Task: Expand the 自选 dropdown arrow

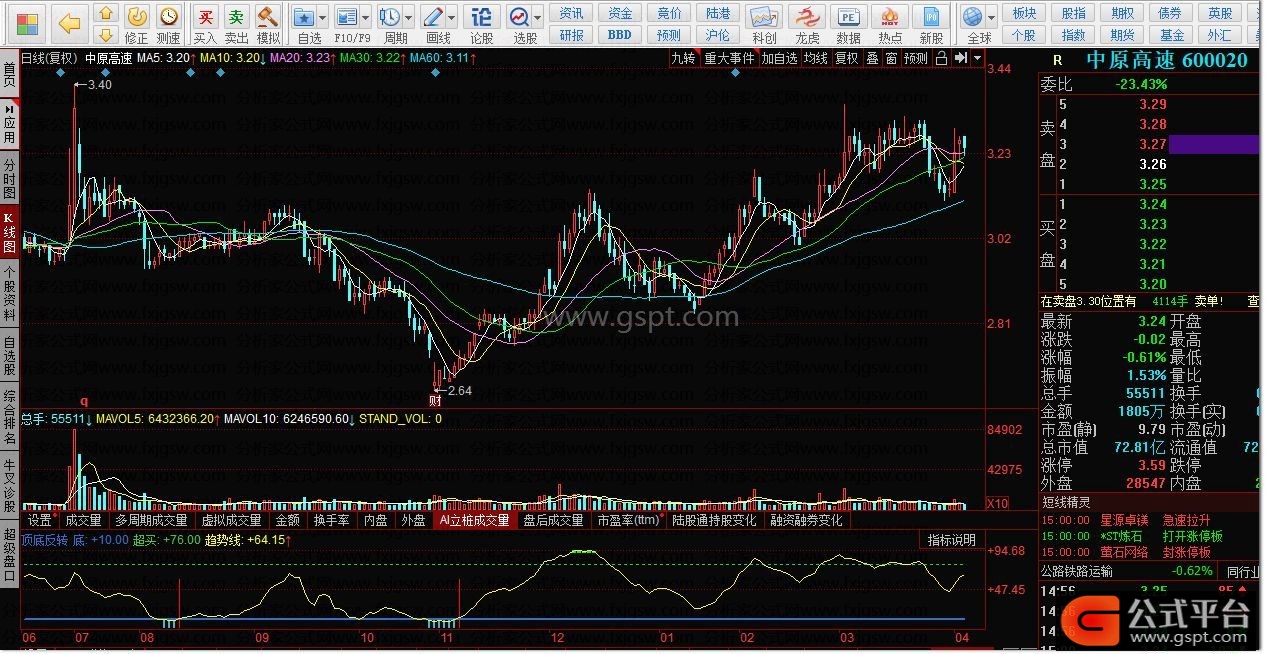Action: click(324, 18)
